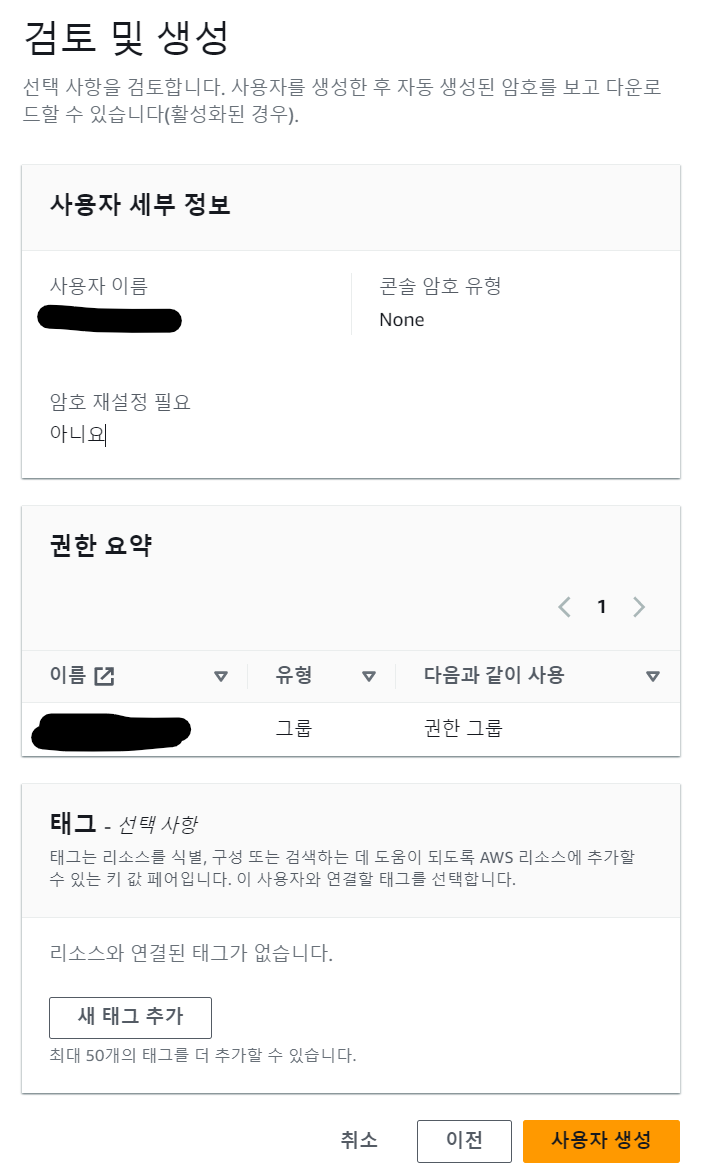Click the 권한 요약 section heading

pyautogui.click(x=101, y=546)
